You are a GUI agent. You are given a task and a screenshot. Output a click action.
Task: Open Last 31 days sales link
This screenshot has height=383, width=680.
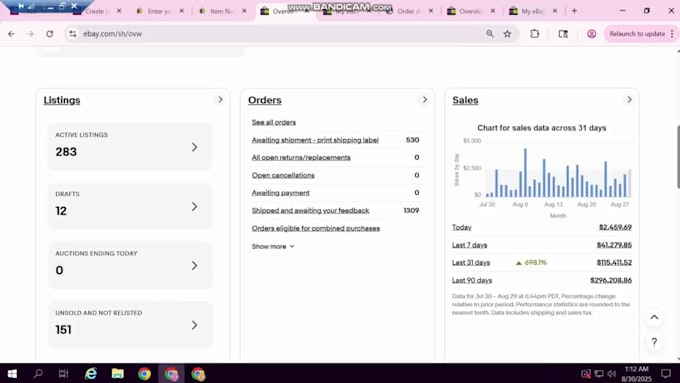pyautogui.click(x=471, y=262)
